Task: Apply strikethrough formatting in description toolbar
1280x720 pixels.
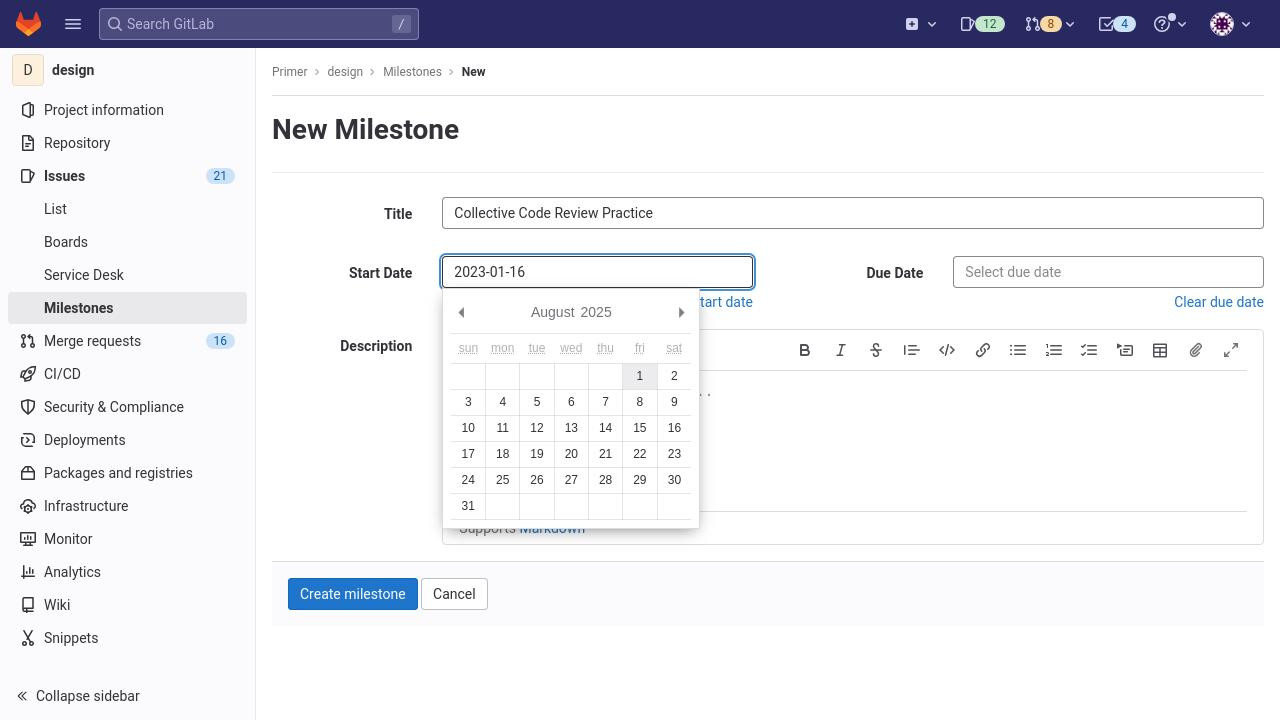Action: pos(876,350)
